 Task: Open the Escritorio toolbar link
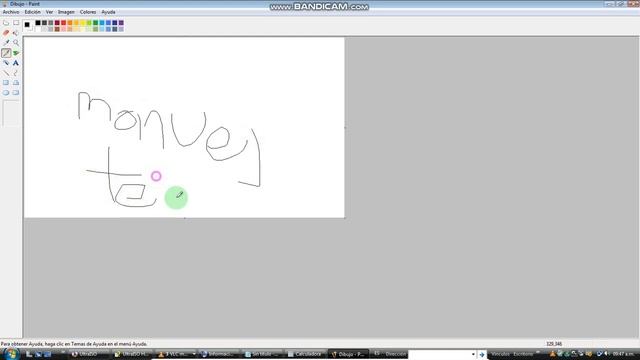tap(524, 354)
